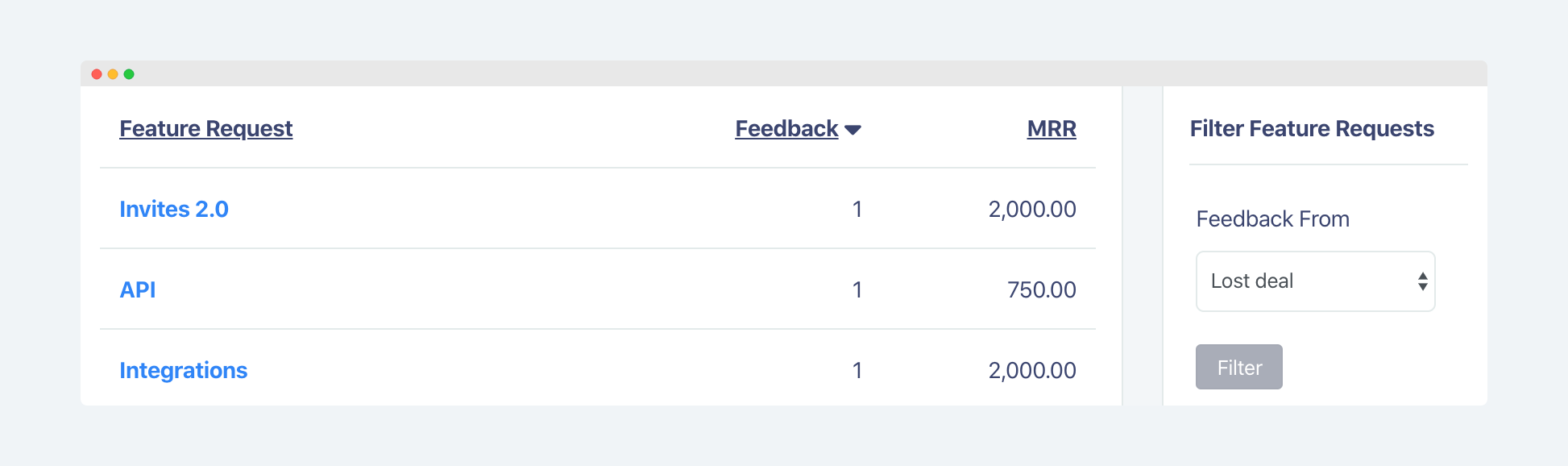Open the Integrations feature request

coord(184,370)
